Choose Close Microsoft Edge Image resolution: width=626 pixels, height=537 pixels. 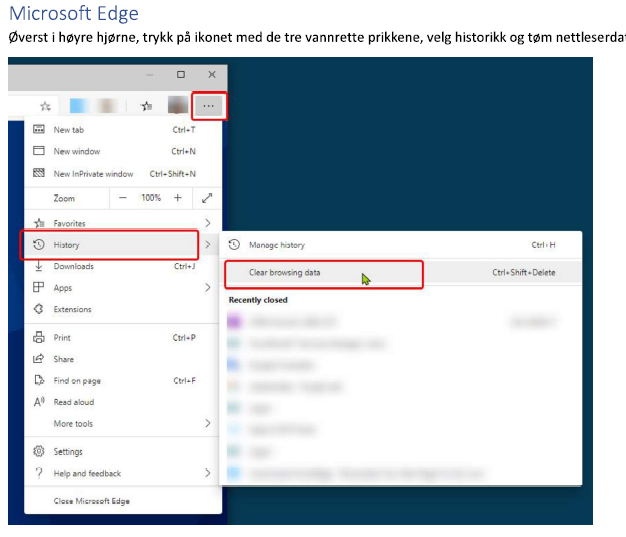(x=122, y=501)
